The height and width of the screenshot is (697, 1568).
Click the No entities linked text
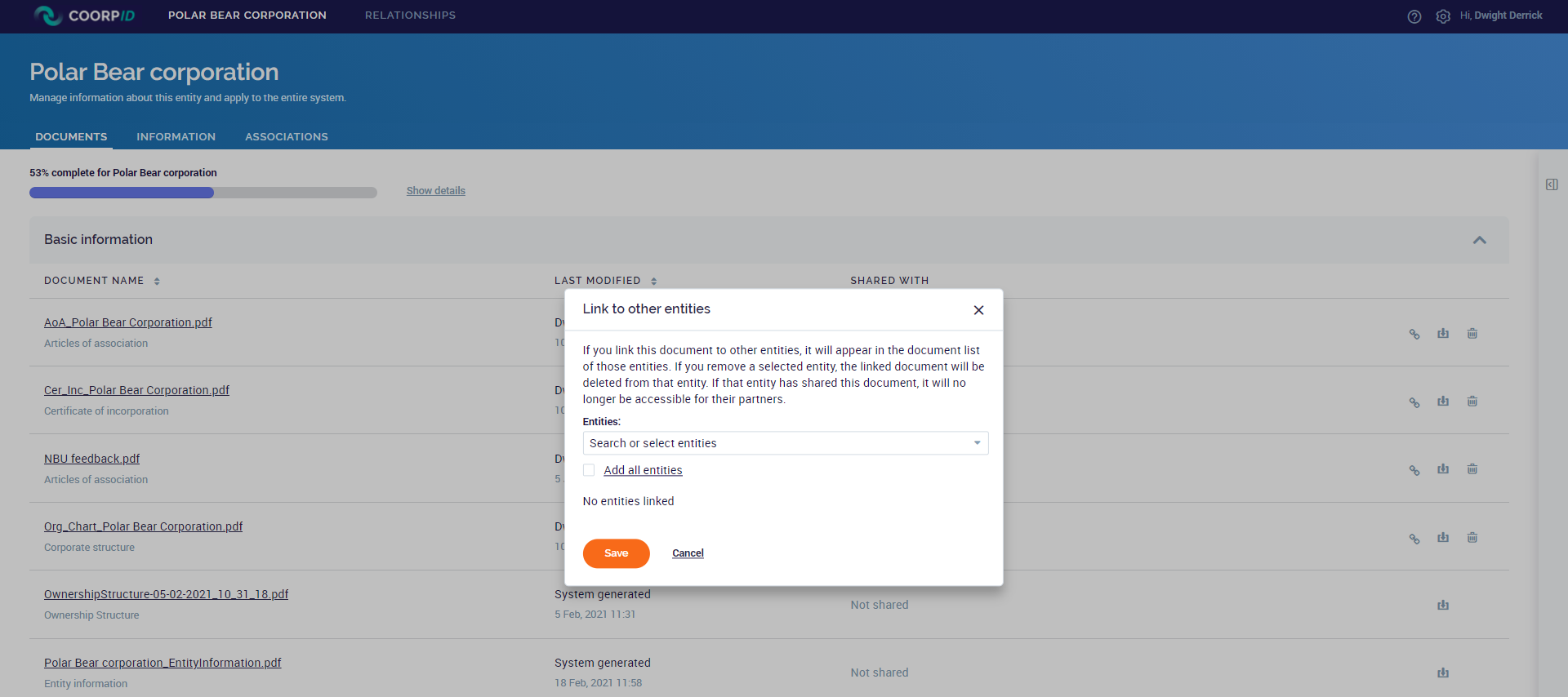coord(628,501)
